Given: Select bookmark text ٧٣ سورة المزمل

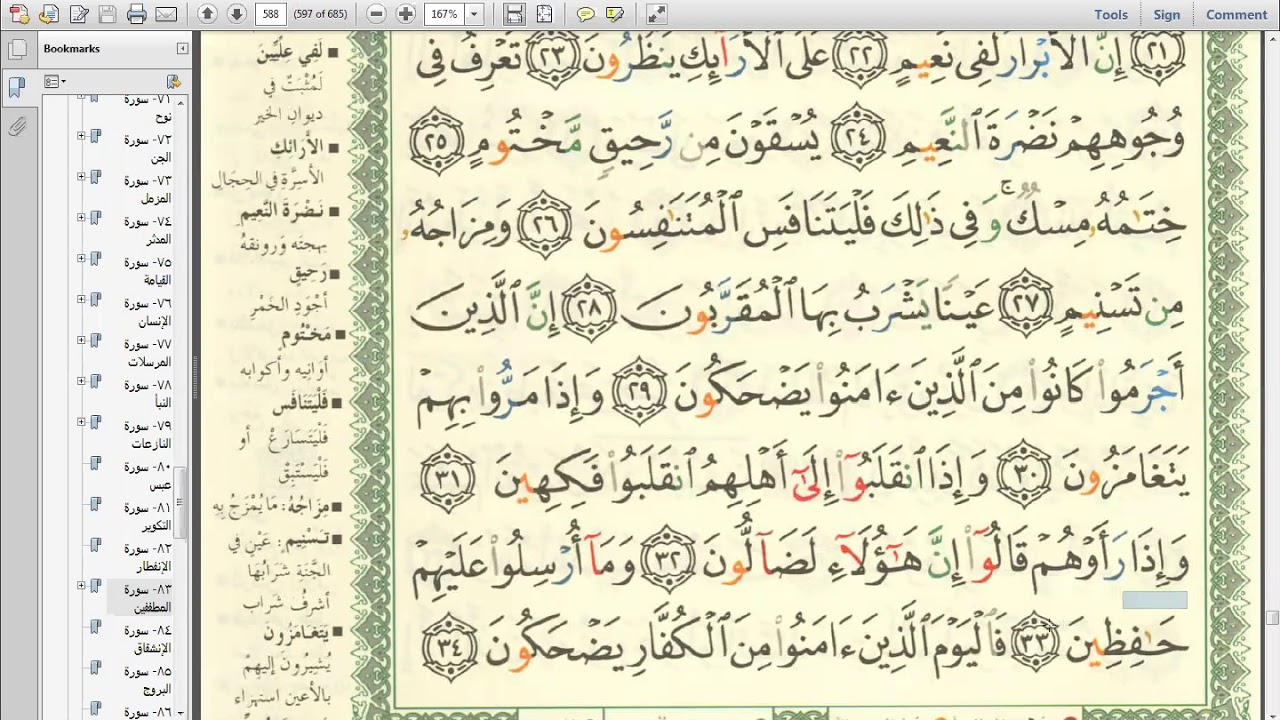Looking at the screenshot, I should pos(147,189).
